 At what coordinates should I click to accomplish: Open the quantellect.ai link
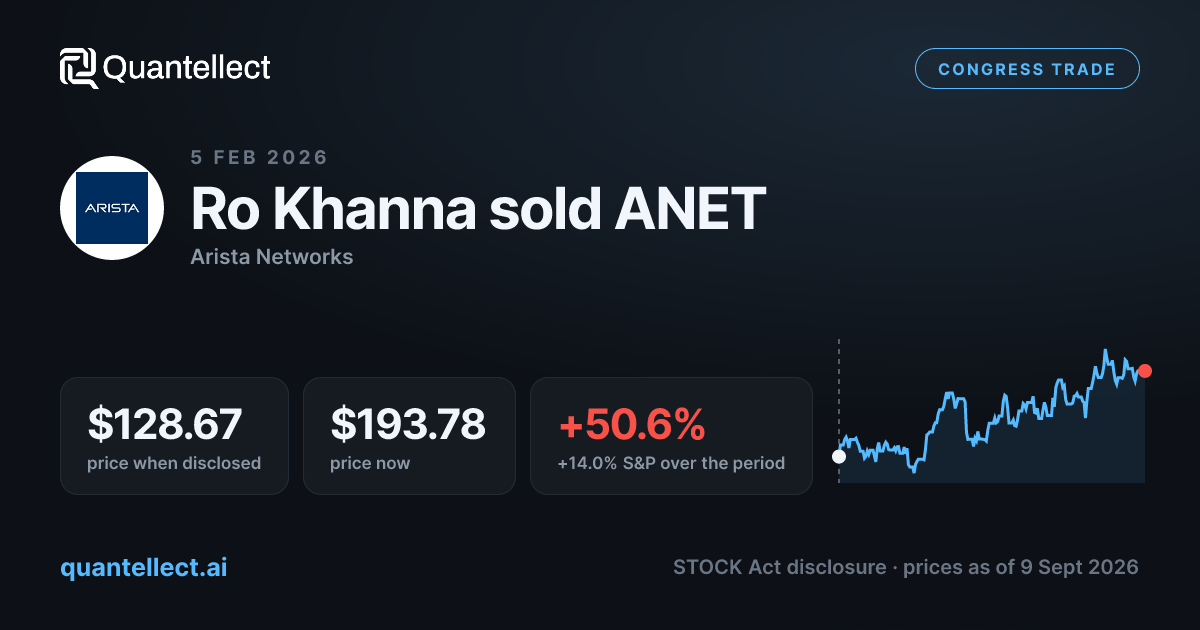(x=144, y=567)
